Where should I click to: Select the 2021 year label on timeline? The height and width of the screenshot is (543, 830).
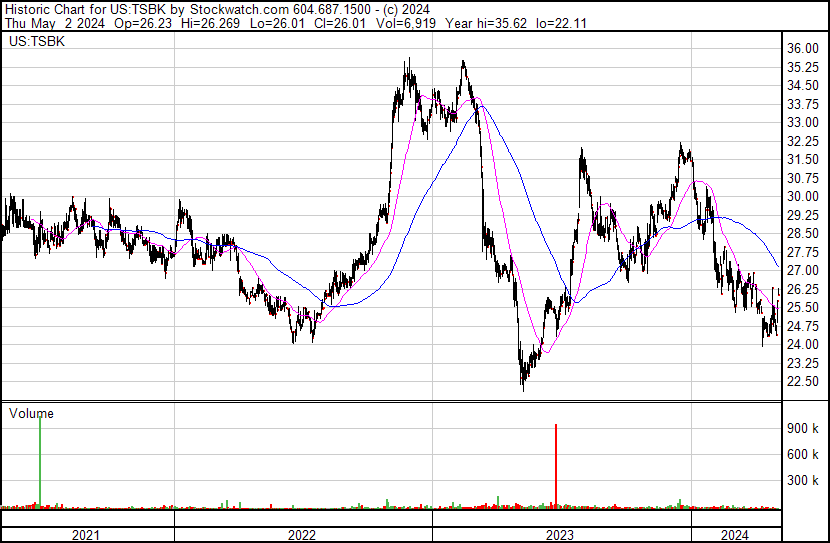click(87, 535)
